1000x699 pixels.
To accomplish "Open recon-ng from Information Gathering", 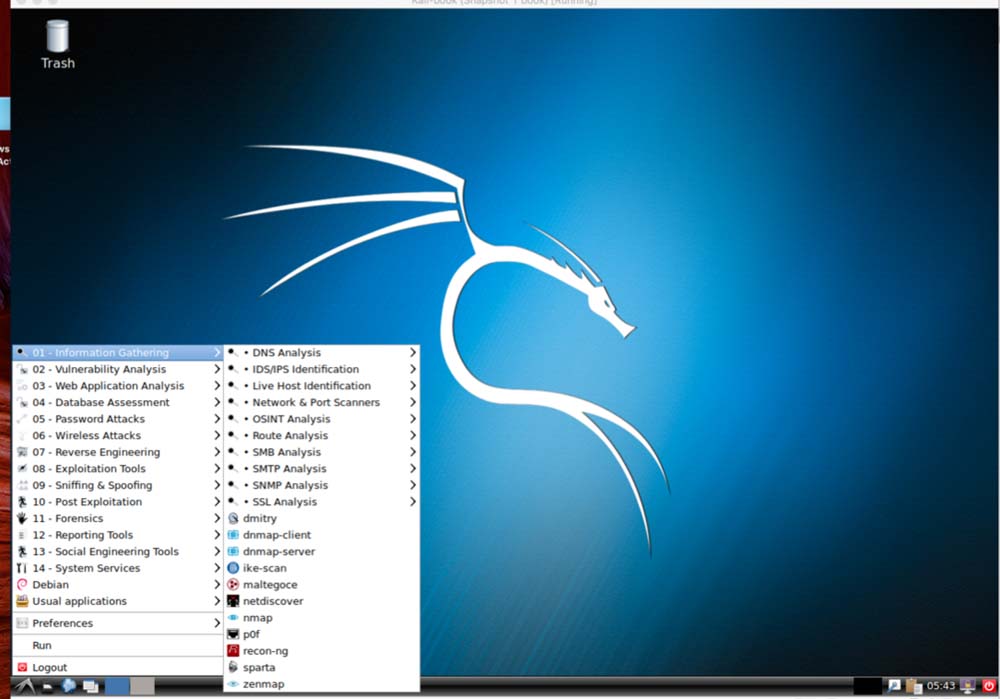I will pos(264,651).
